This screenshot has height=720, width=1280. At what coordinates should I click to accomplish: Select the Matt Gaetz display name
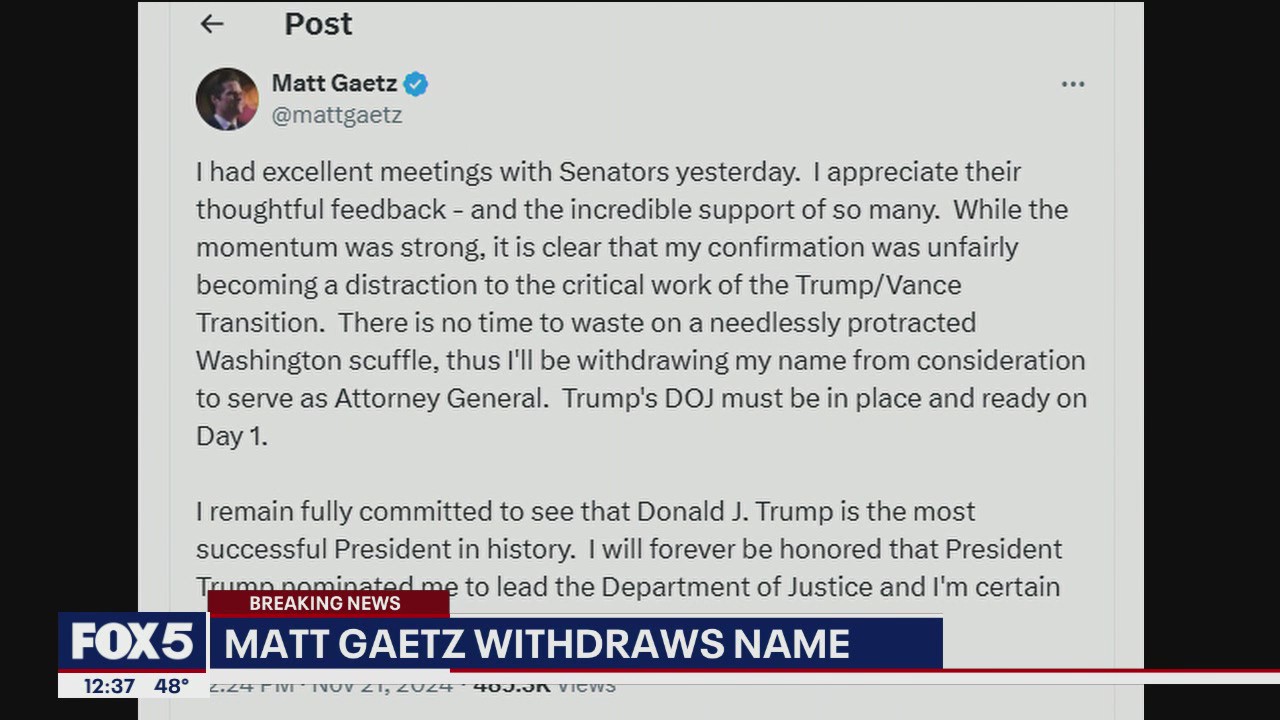click(x=334, y=84)
